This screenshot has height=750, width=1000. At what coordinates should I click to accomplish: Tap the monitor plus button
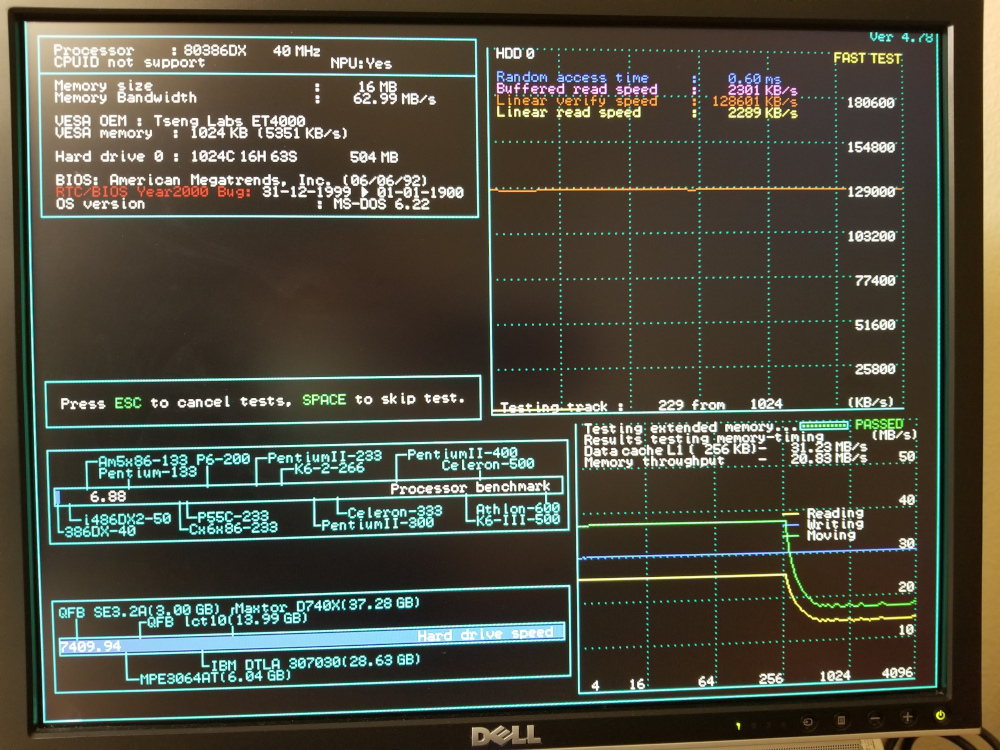(x=907, y=717)
